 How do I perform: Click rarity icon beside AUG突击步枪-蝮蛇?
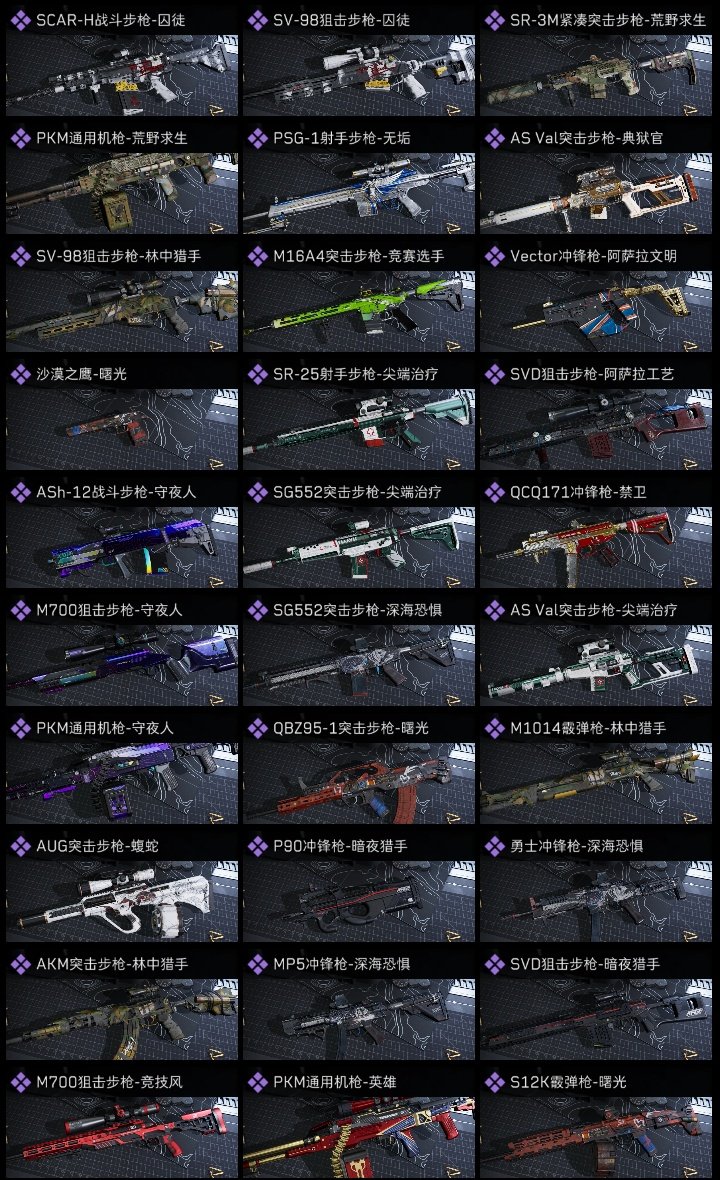point(20,846)
